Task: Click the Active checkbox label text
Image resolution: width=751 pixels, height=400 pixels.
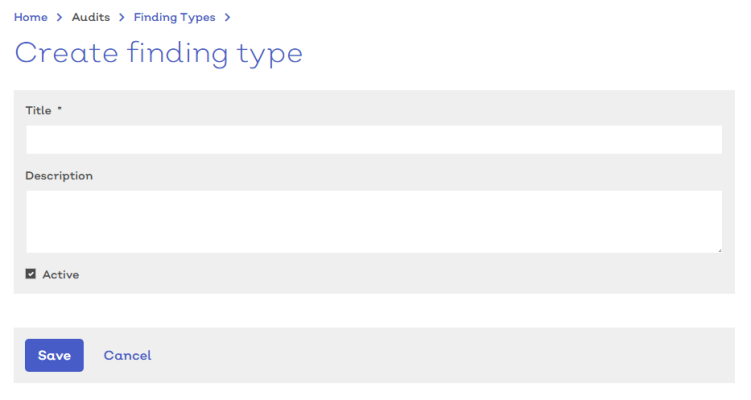Action: point(61,274)
